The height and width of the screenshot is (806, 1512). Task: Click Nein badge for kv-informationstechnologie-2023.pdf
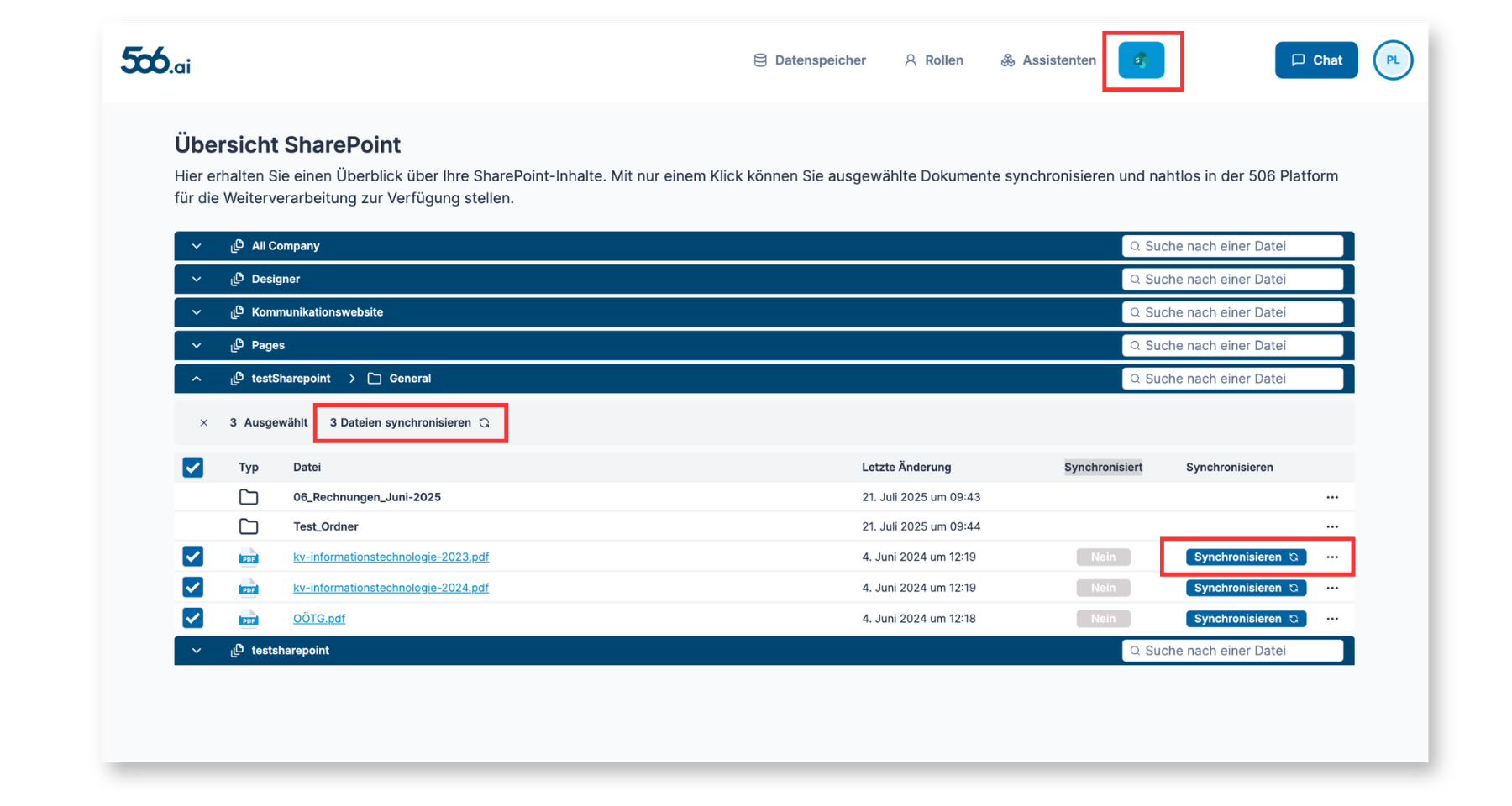[x=1103, y=557]
